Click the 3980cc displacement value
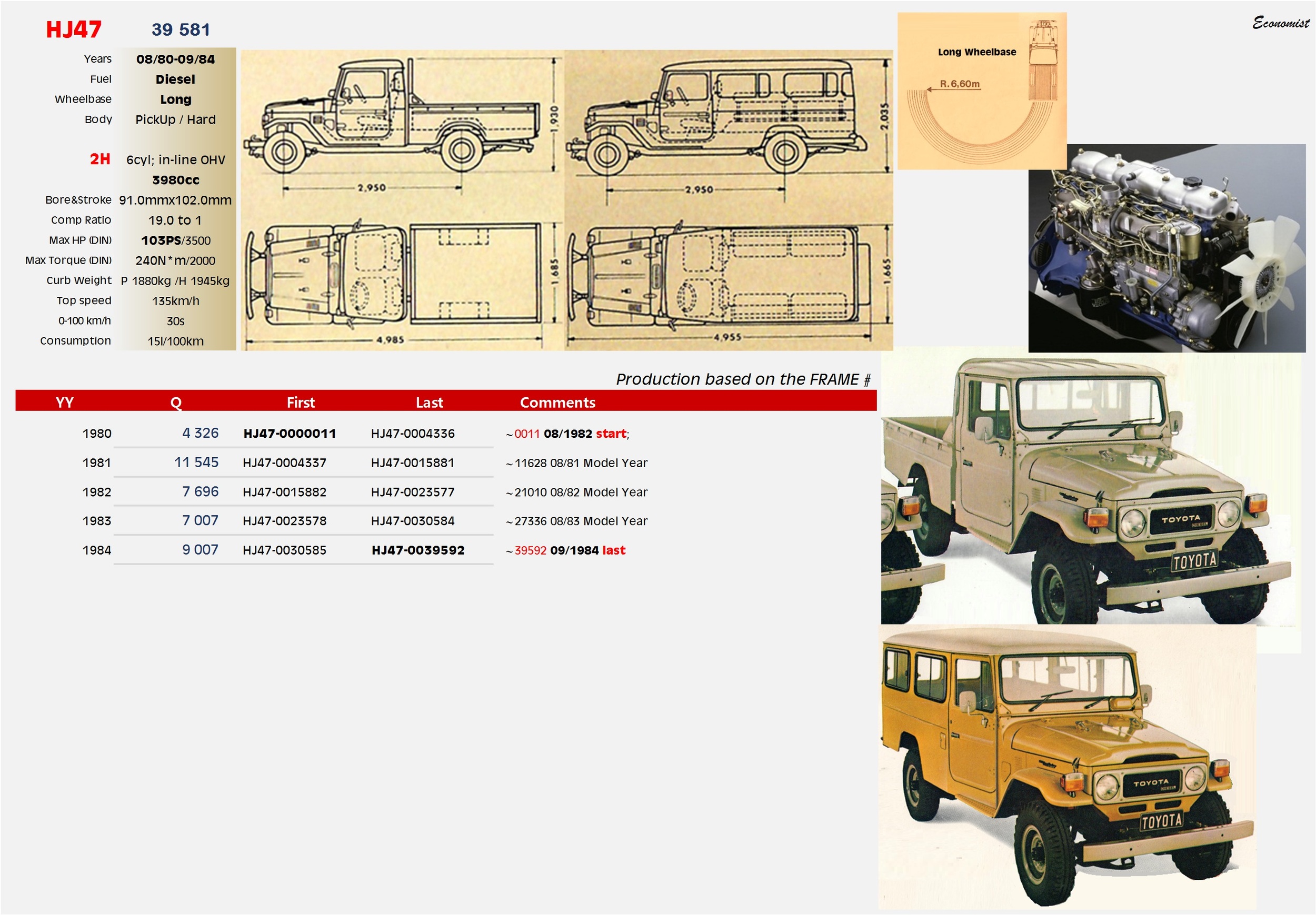The image size is (1316, 915). (x=175, y=180)
